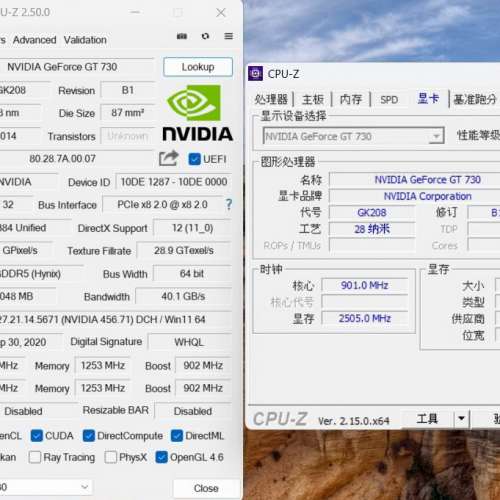Click the Texture Fillrate 28.9 GTexel/s value
This screenshot has width=500, height=500.
click(184, 250)
